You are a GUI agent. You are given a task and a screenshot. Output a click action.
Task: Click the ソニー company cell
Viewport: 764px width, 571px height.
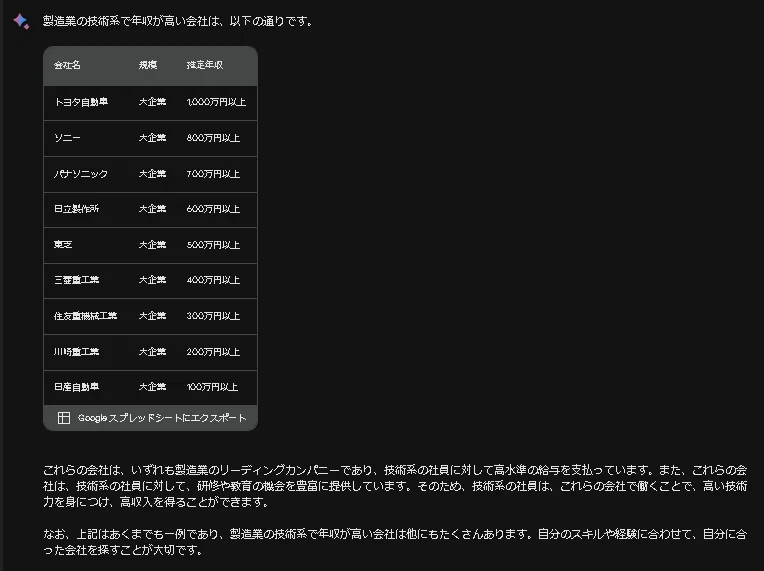tap(67, 138)
